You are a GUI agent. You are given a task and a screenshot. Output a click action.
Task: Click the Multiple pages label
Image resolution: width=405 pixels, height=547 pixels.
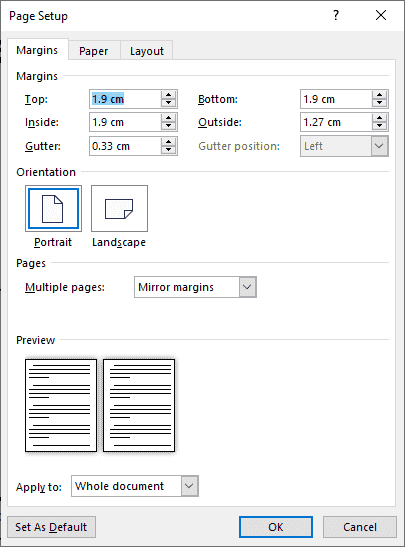[65, 287]
